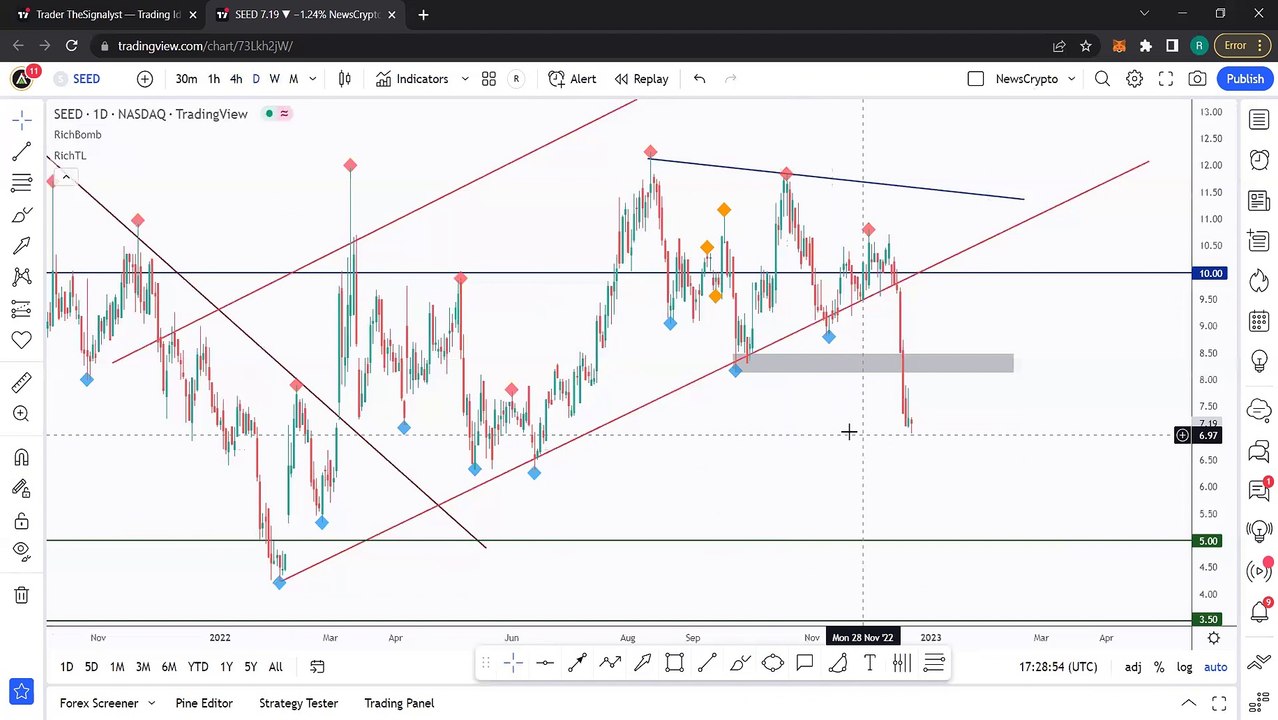The width and height of the screenshot is (1278, 720).
Task: Set date range to 5Y
Action: click(251, 667)
